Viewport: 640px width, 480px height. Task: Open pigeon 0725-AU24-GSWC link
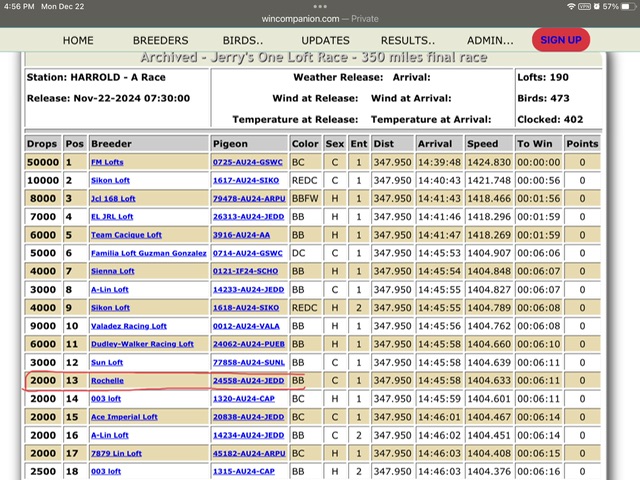(x=247, y=162)
